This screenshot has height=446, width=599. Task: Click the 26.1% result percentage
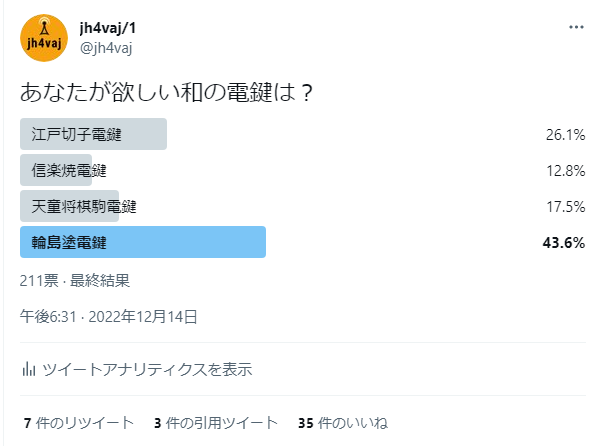[565, 135]
